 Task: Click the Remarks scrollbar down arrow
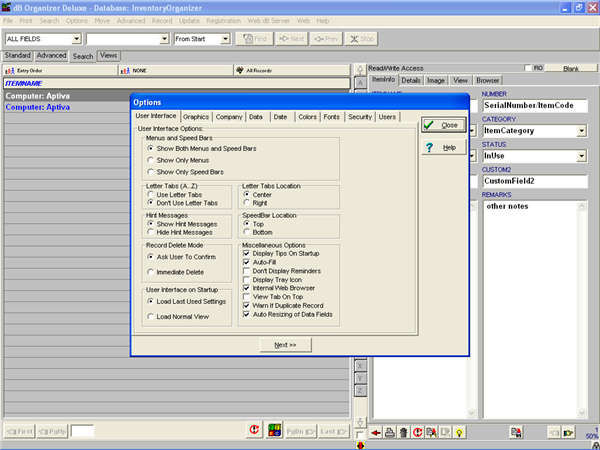click(x=582, y=413)
